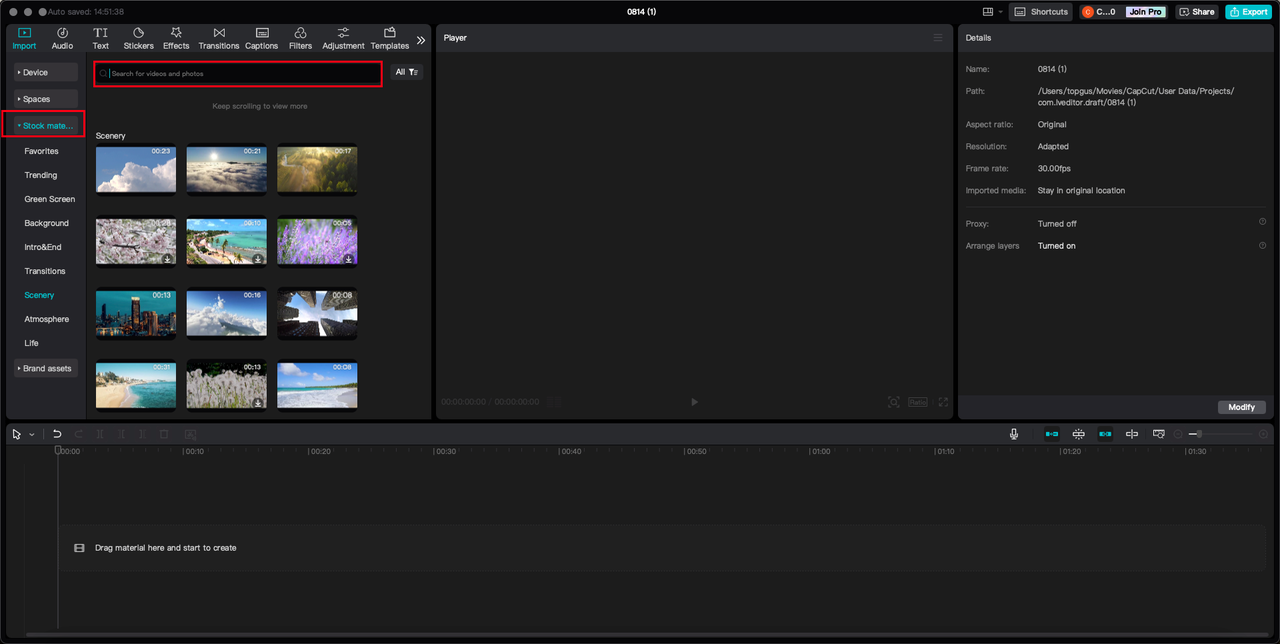Select the Background category
The image size is (1280, 644).
47,223
